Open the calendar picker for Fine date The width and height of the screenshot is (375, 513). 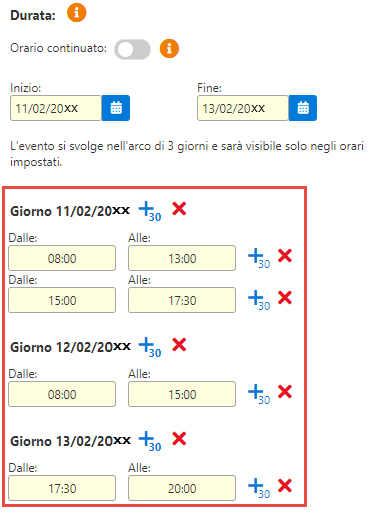point(303,108)
